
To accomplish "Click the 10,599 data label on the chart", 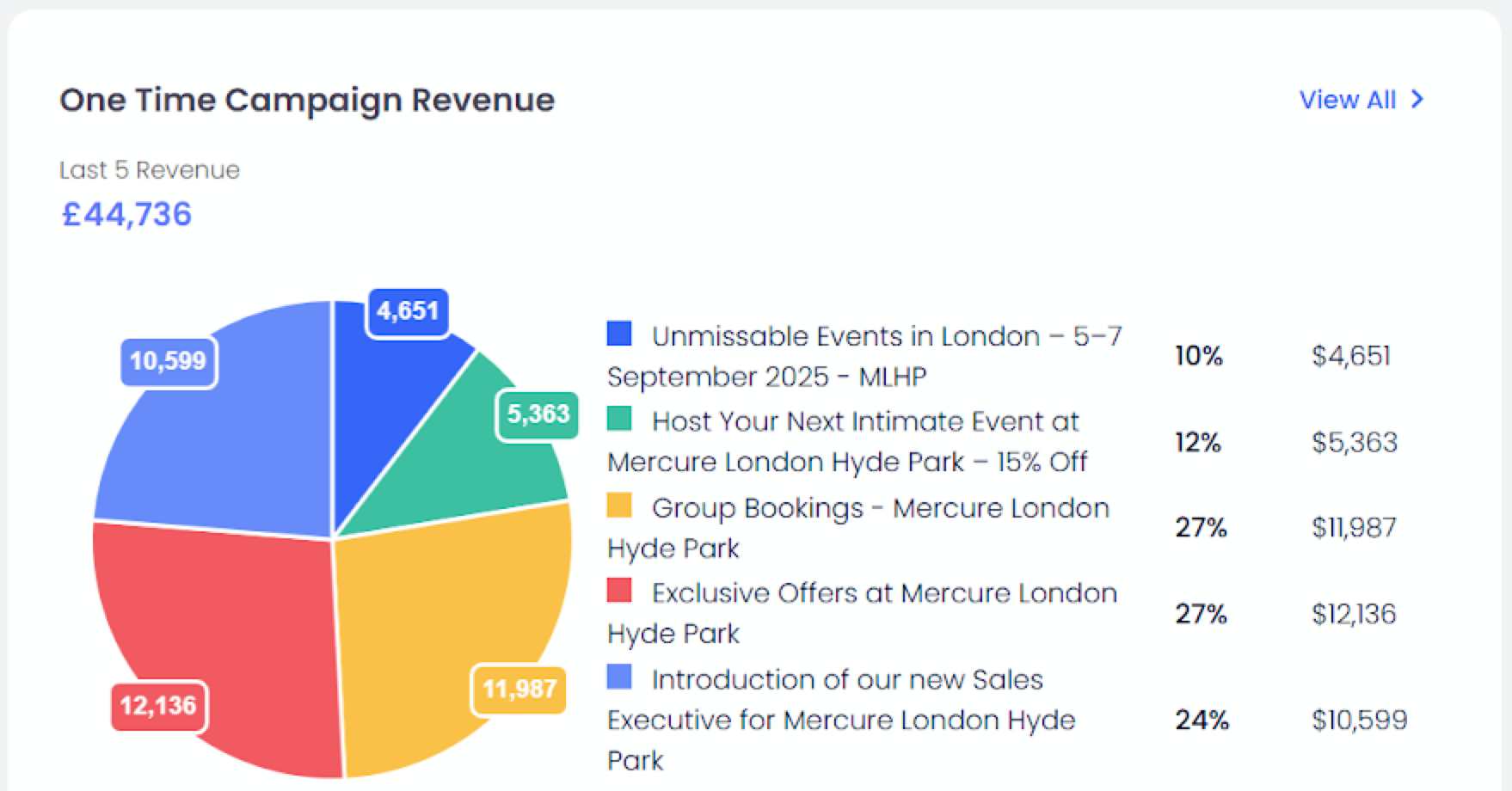I will pos(169,361).
